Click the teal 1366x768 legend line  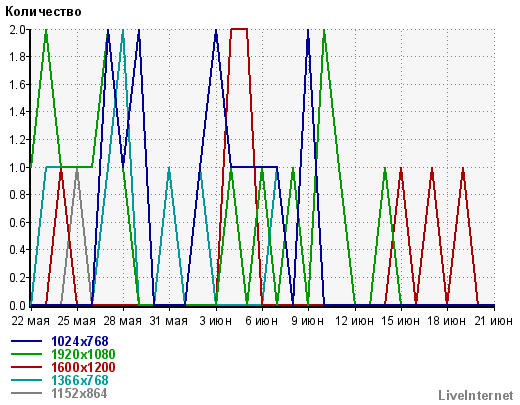point(26,380)
